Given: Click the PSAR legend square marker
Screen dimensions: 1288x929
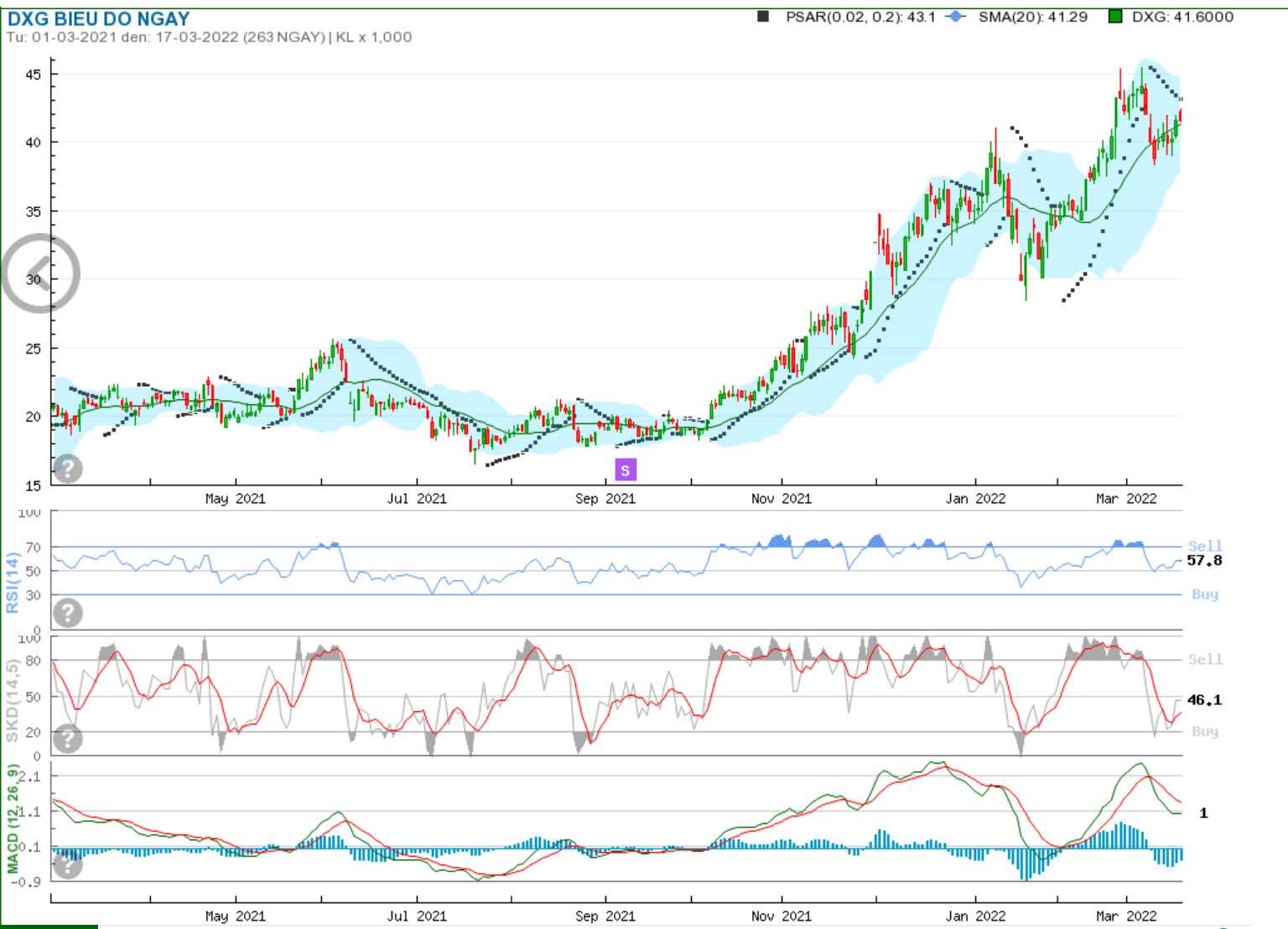Looking at the screenshot, I should tap(763, 16).
